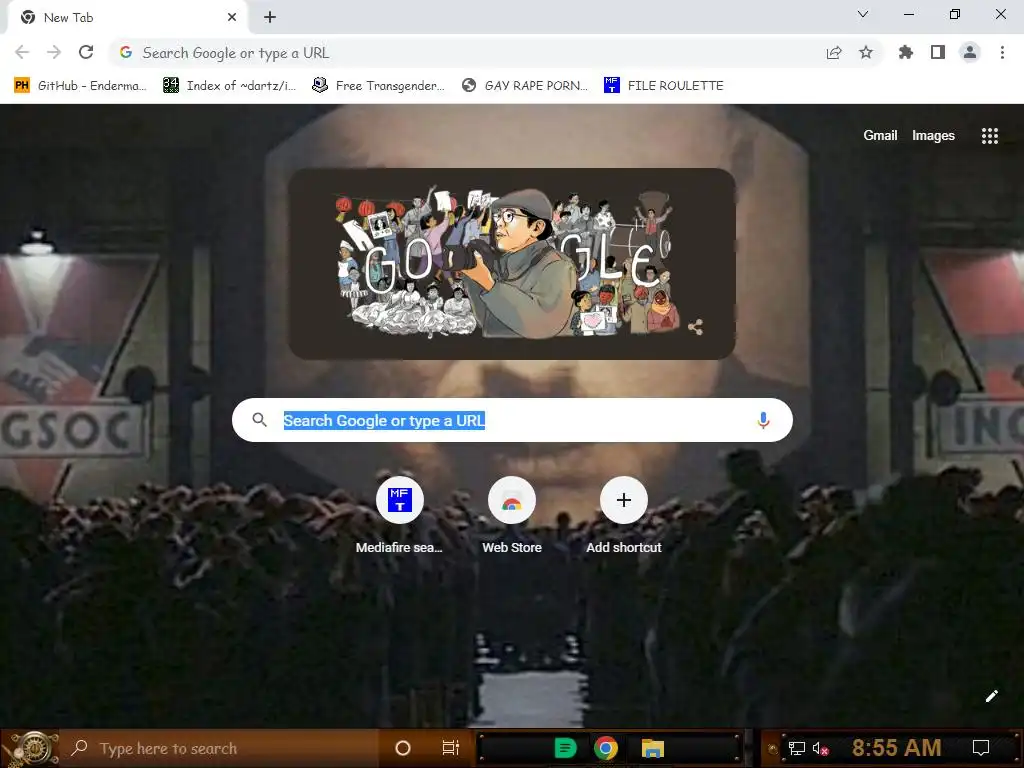
Task: Open the Gmail link
Action: pos(880,135)
